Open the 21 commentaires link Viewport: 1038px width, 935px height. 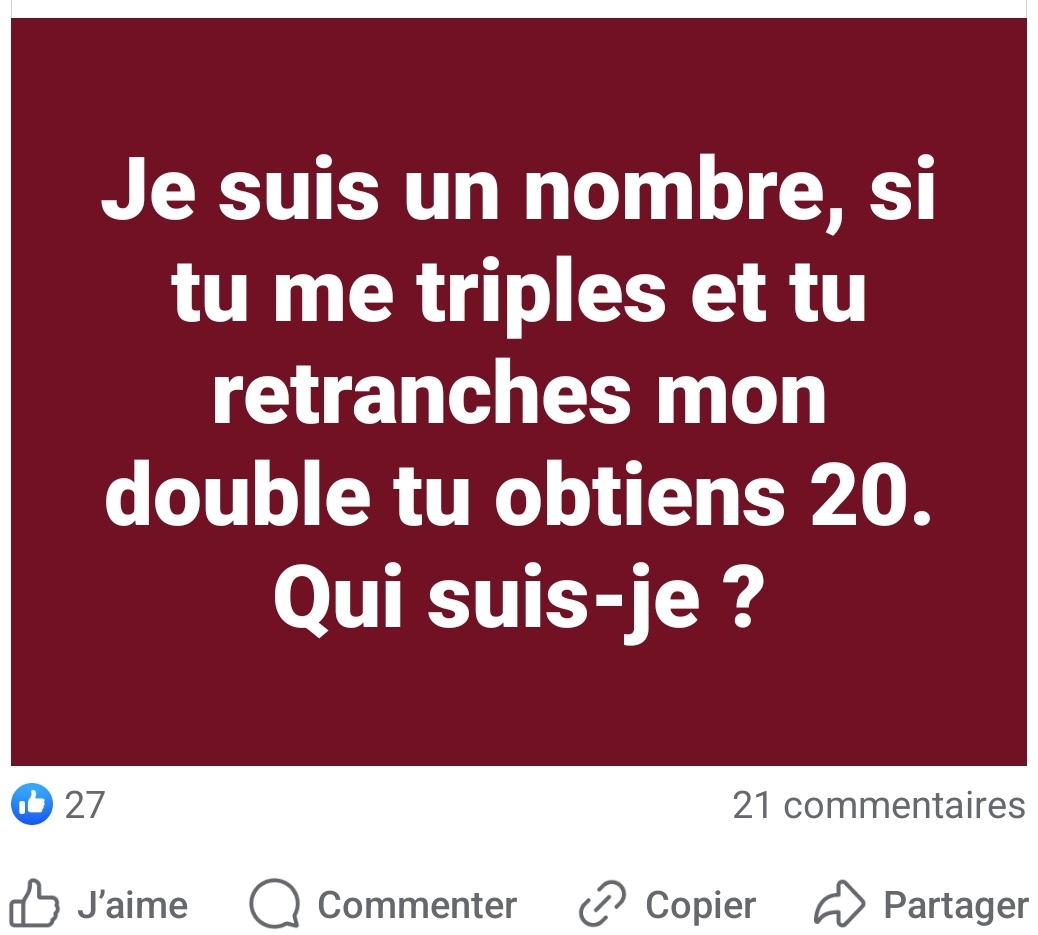878,805
